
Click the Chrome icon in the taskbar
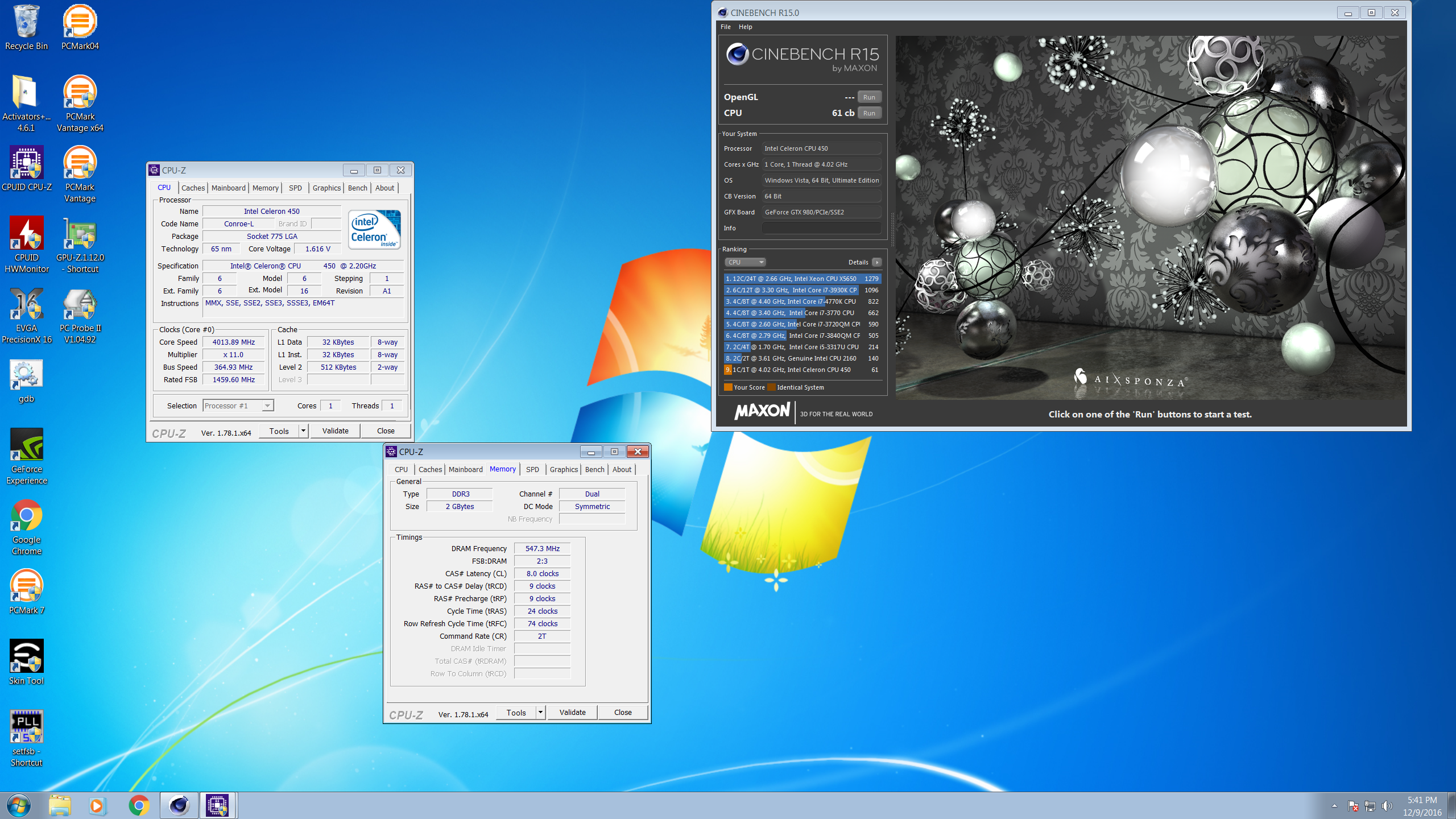click(x=139, y=805)
